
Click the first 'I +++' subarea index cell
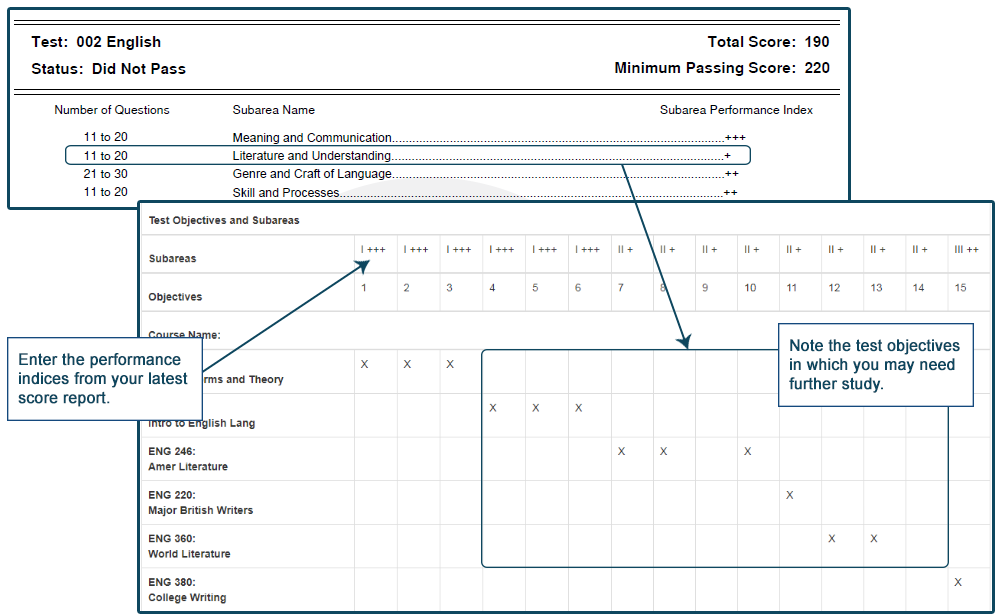pos(373,250)
